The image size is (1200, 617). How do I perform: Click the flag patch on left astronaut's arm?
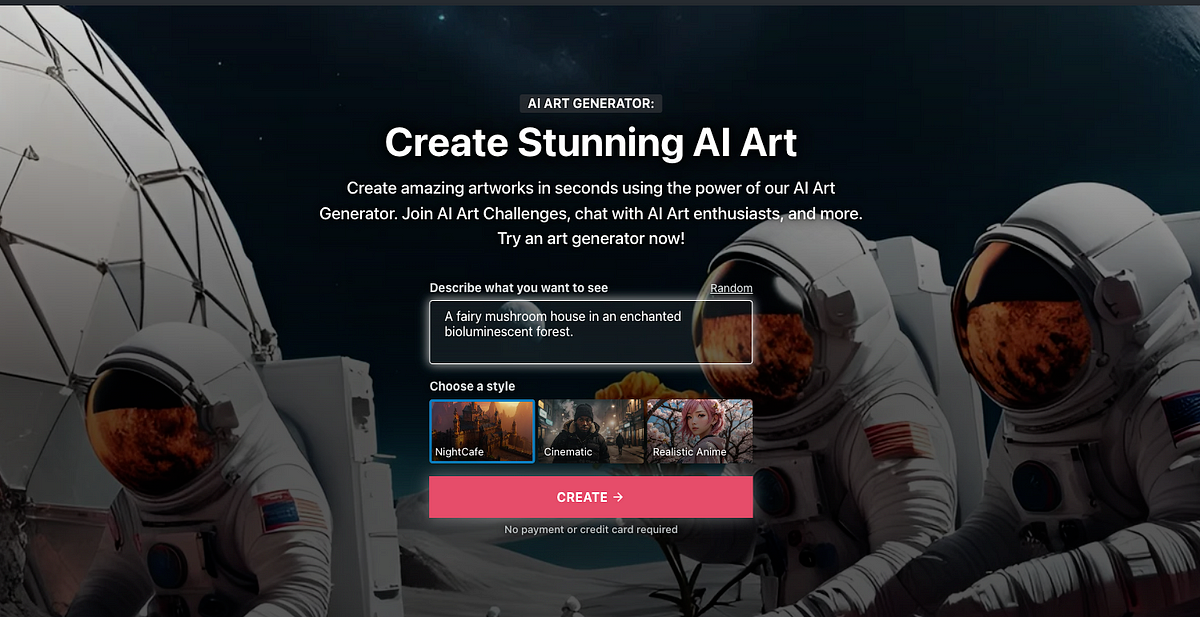tap(289, 512)
